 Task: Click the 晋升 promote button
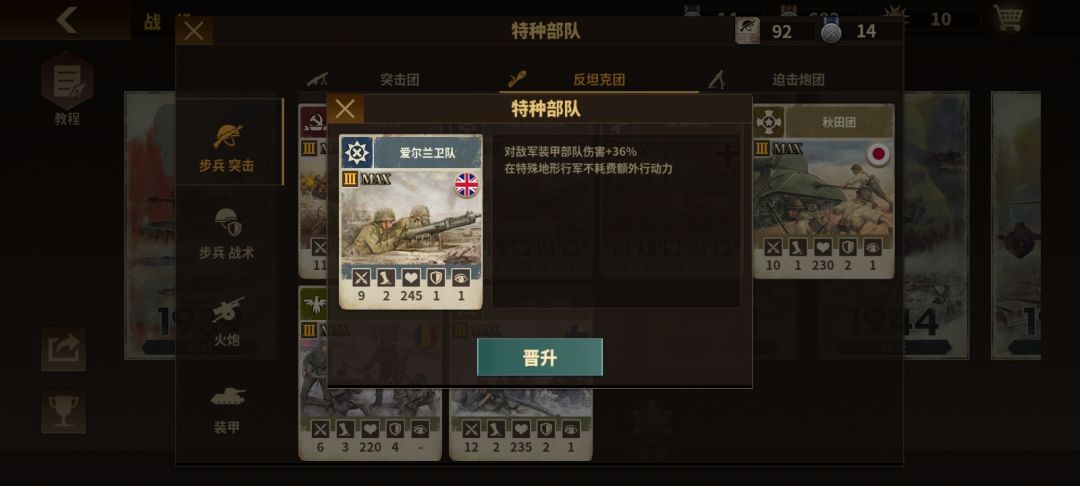tap(539, 357)
